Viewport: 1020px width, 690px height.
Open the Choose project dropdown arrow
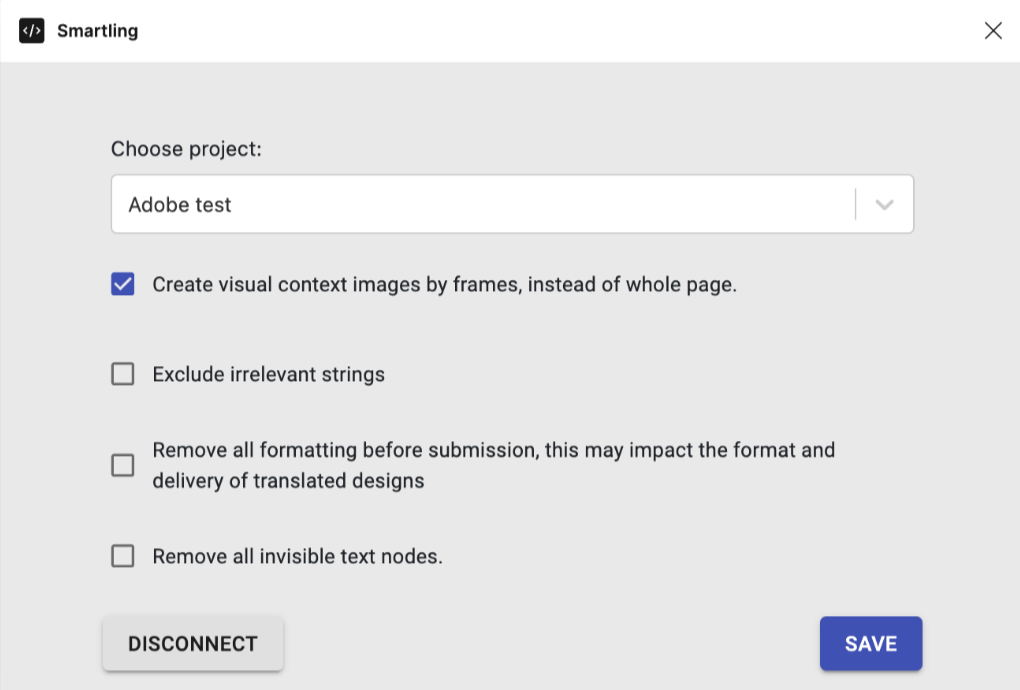[884, 205]
